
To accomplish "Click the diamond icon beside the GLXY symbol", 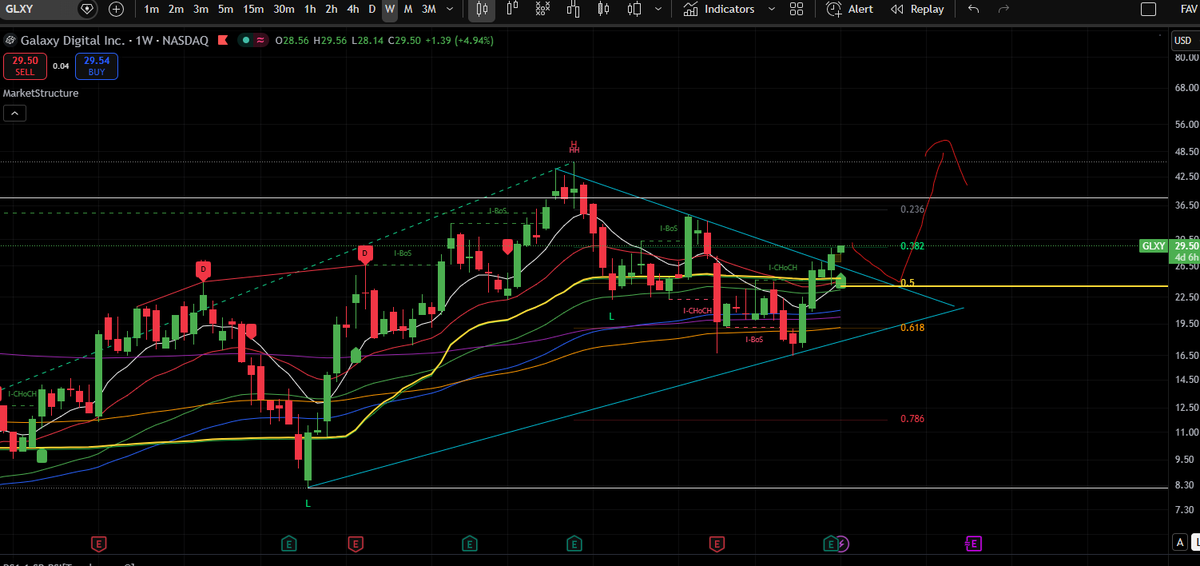I will point(87,9).
